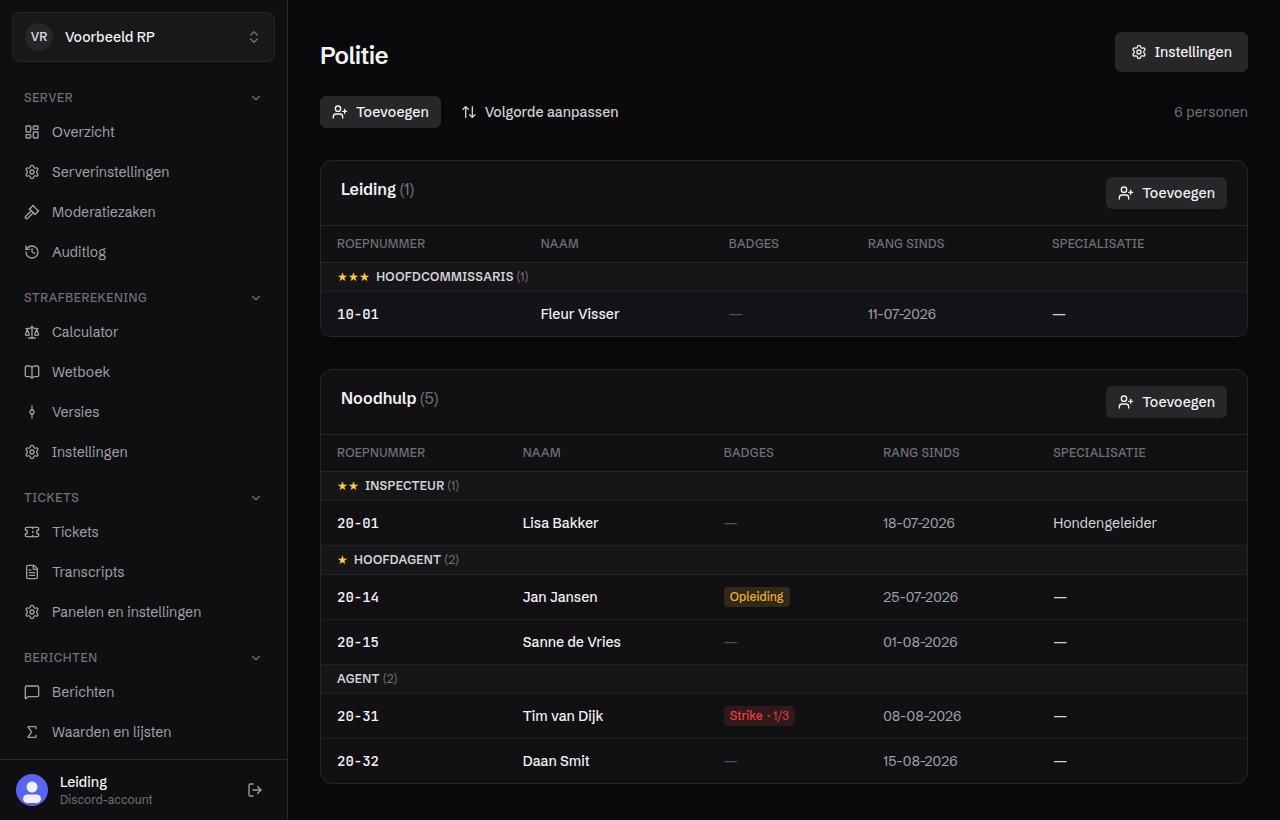This screenshot has height=820, width=1280.
Task: Click roepnummer 20-32
Action: coord(358,761)
